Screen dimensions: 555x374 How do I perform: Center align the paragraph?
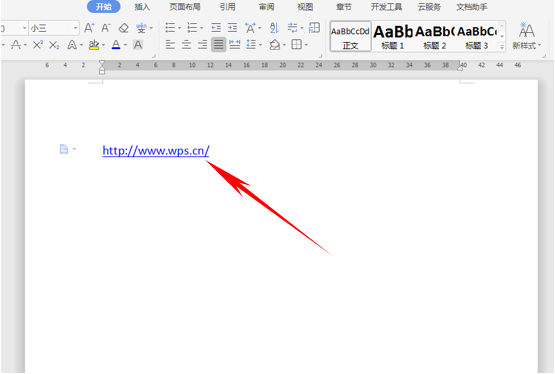[x=187, y=45]
